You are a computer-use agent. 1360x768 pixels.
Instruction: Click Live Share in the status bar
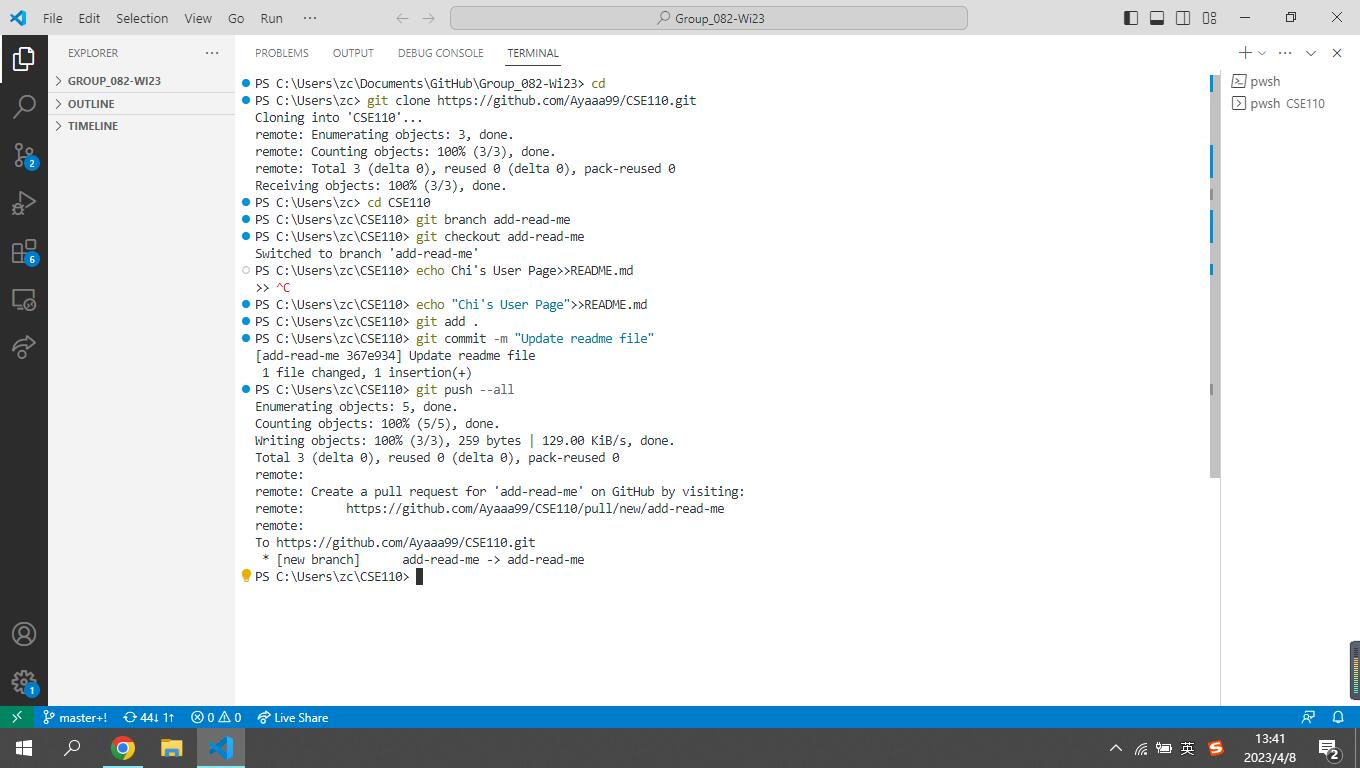[292, 717]
